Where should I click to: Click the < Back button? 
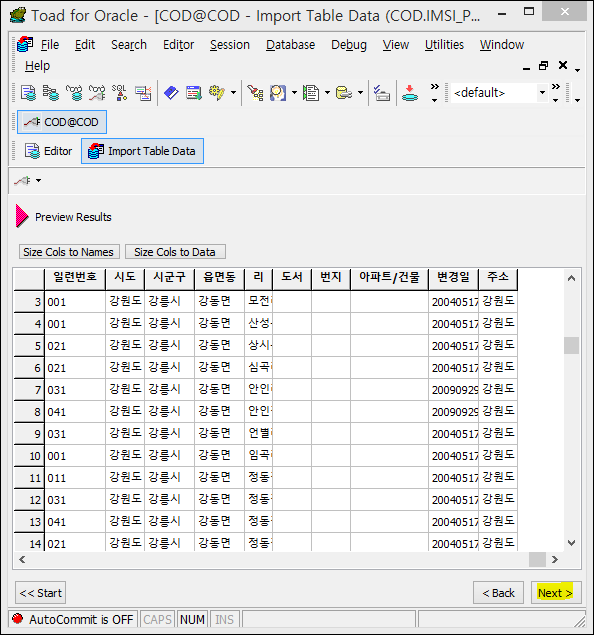click(x=498, y=593)
